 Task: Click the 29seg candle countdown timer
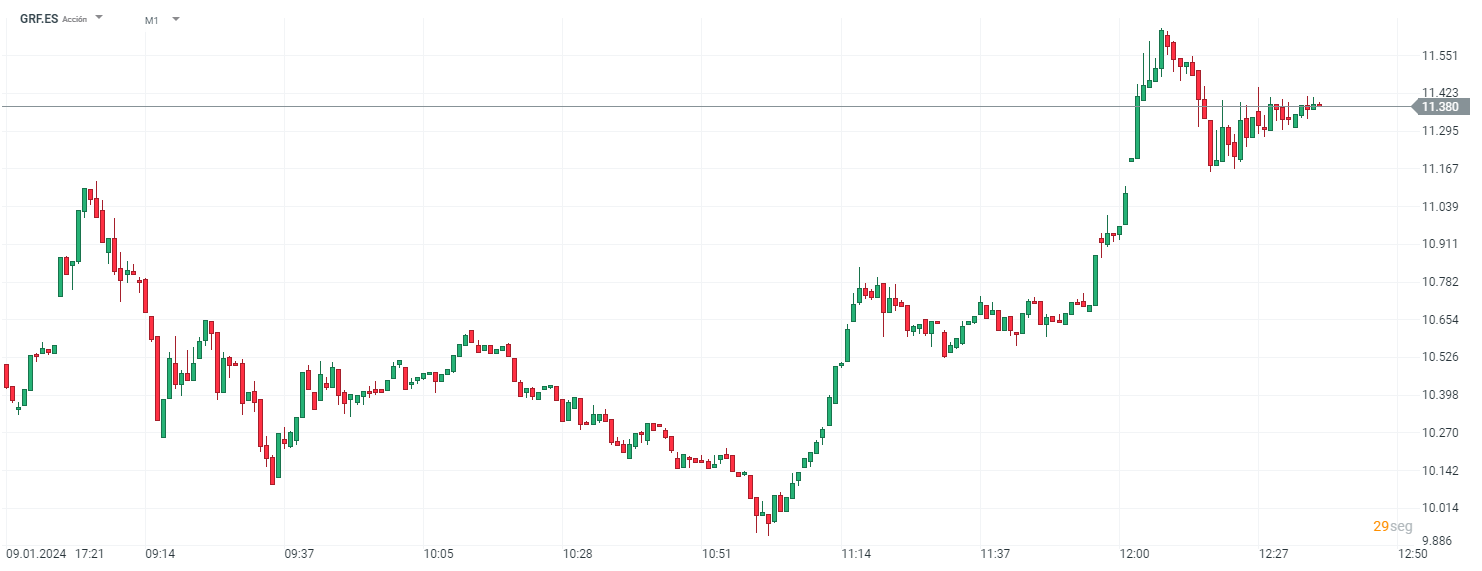pyautogui.click(x=1392, y=526)
